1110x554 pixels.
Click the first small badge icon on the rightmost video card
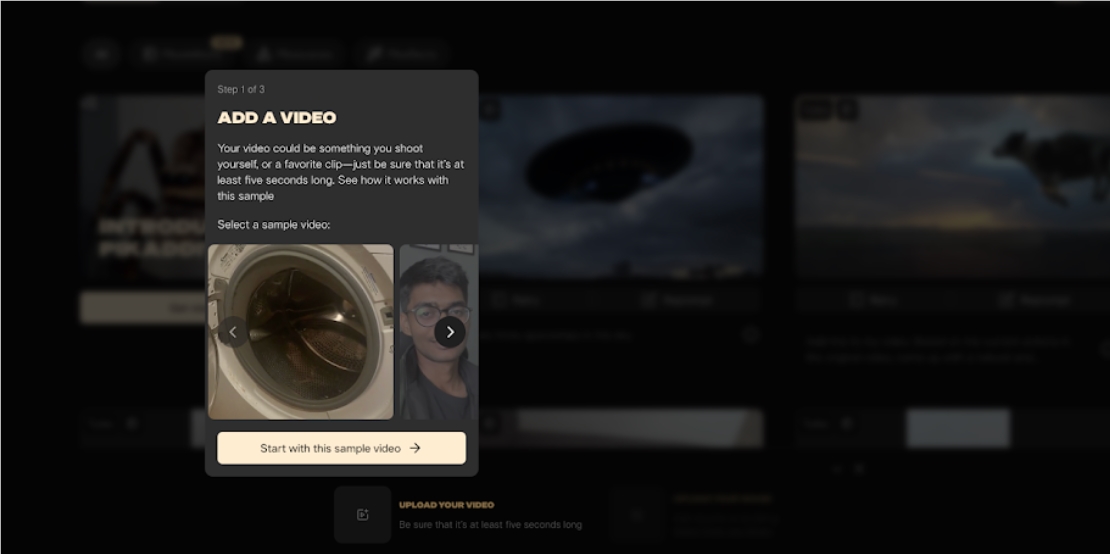coord(813,110)
